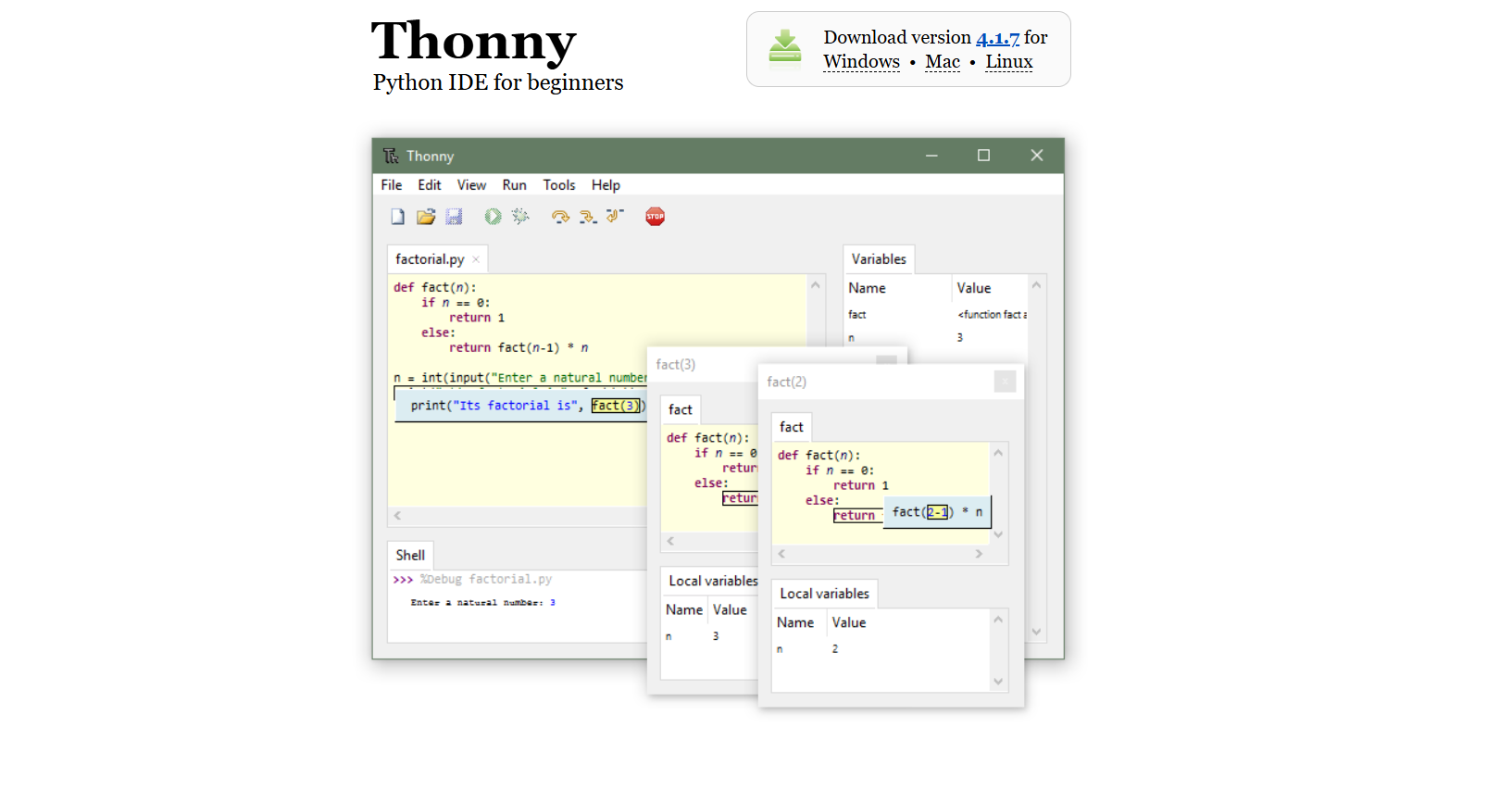Click value '2' in fact(2) local variables
The height and width of the screenshot is (790, 1512).
pos(835,649)
